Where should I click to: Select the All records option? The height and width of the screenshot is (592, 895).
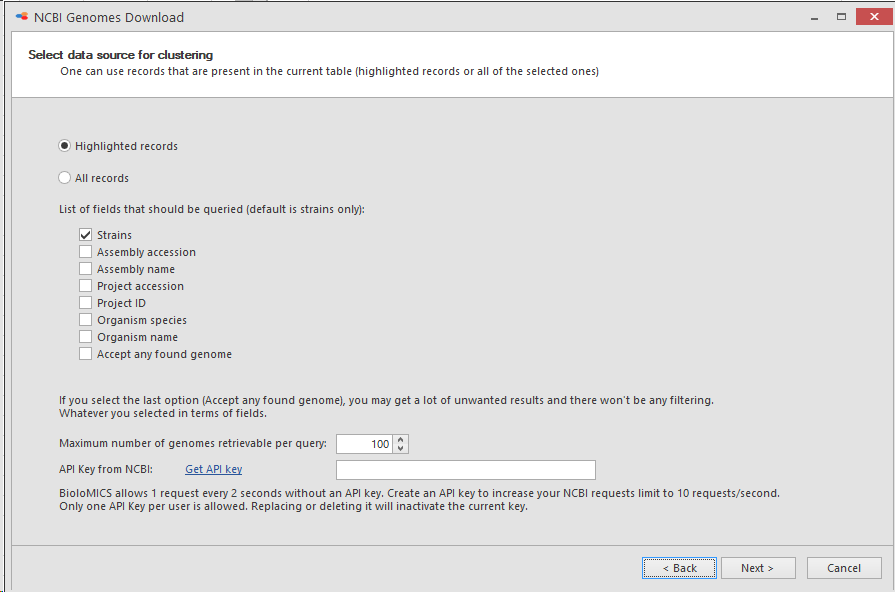tap(64, 178)
